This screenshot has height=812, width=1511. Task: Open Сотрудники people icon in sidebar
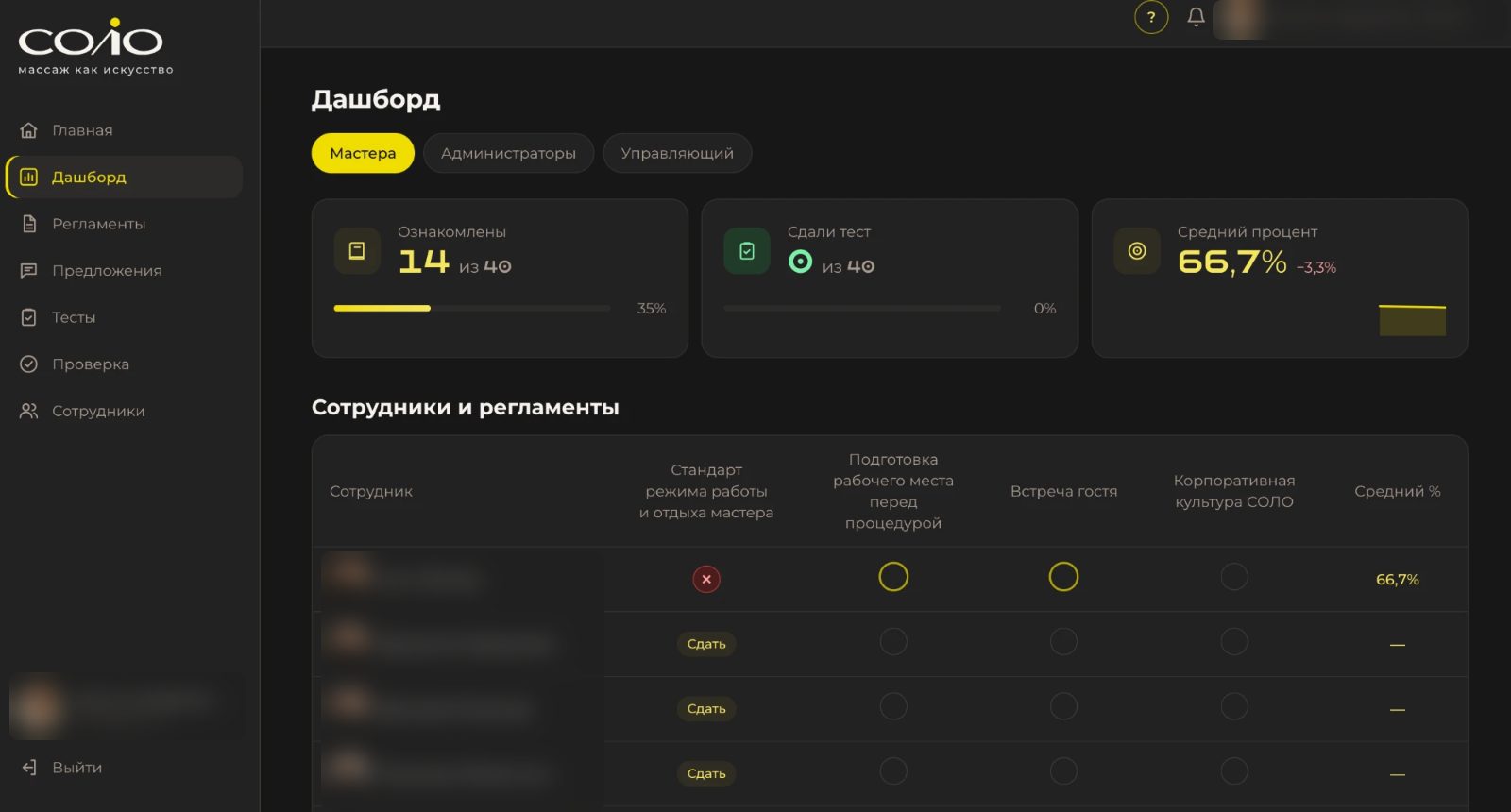tap(29, 411)
